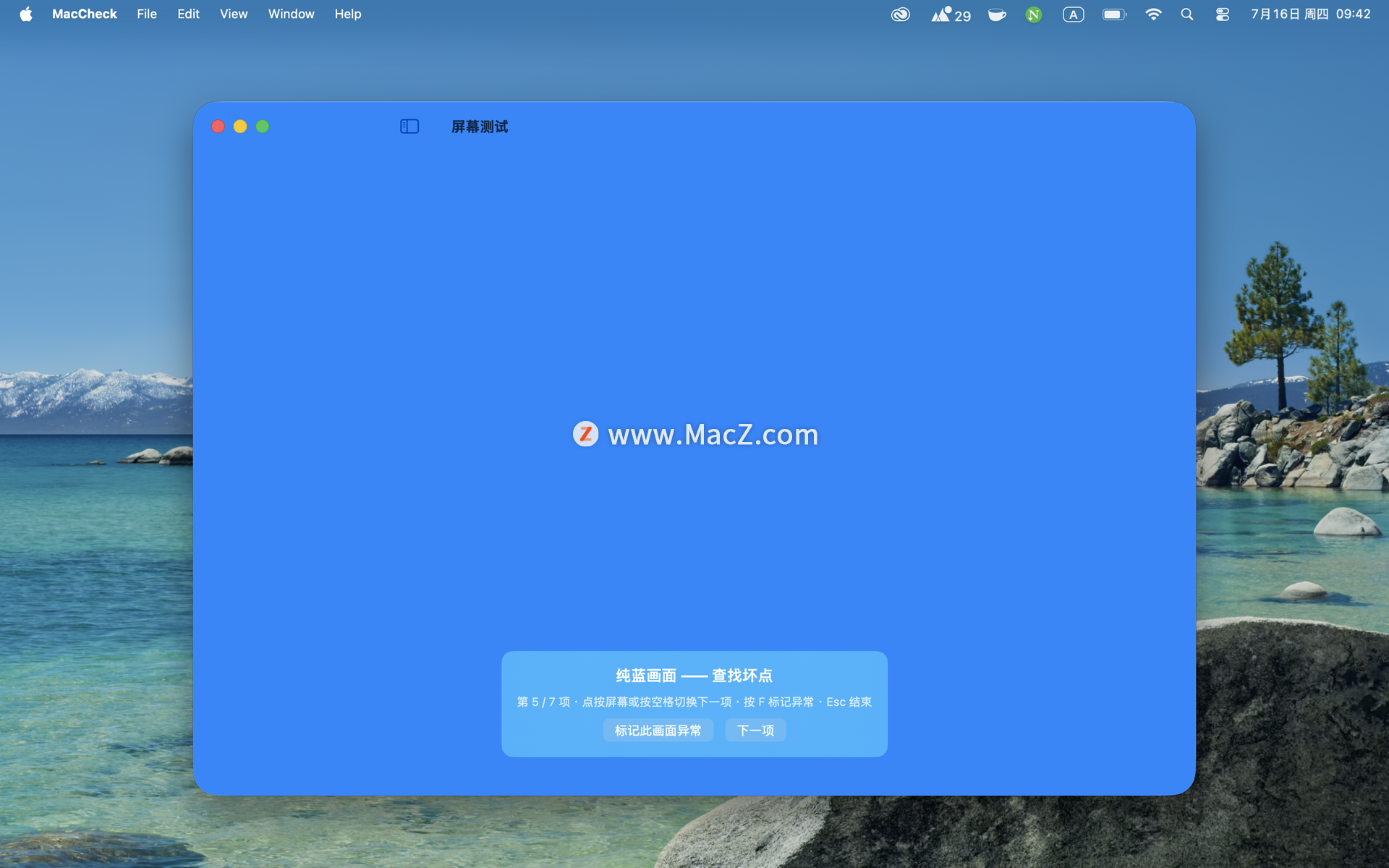The image size is (1389, 868).
Task: Open the View menu
Action: [234, 14]
